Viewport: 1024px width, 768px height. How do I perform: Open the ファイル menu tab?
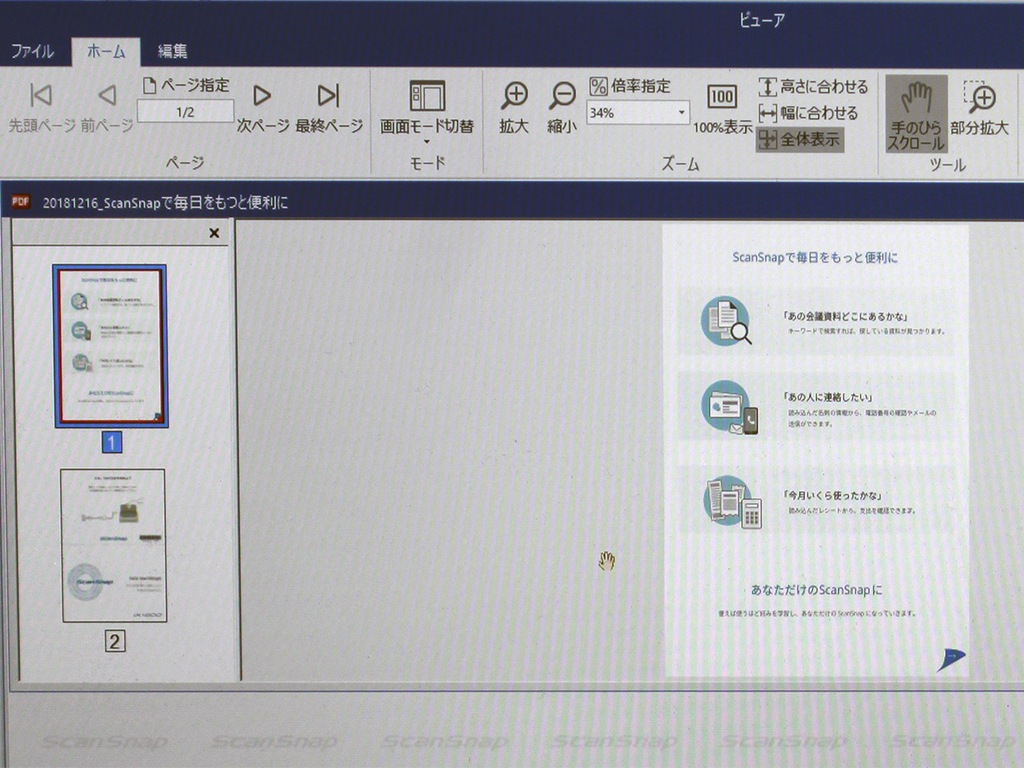(x=32, y=51)
